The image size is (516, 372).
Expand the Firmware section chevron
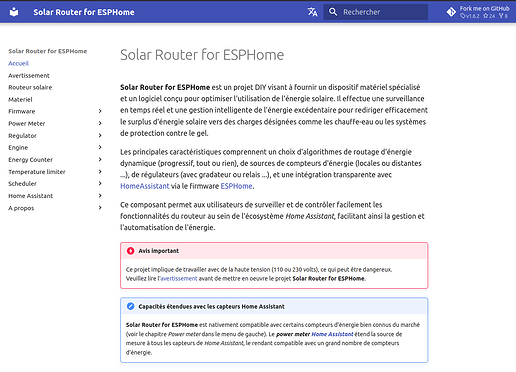[x=100, y=111]
